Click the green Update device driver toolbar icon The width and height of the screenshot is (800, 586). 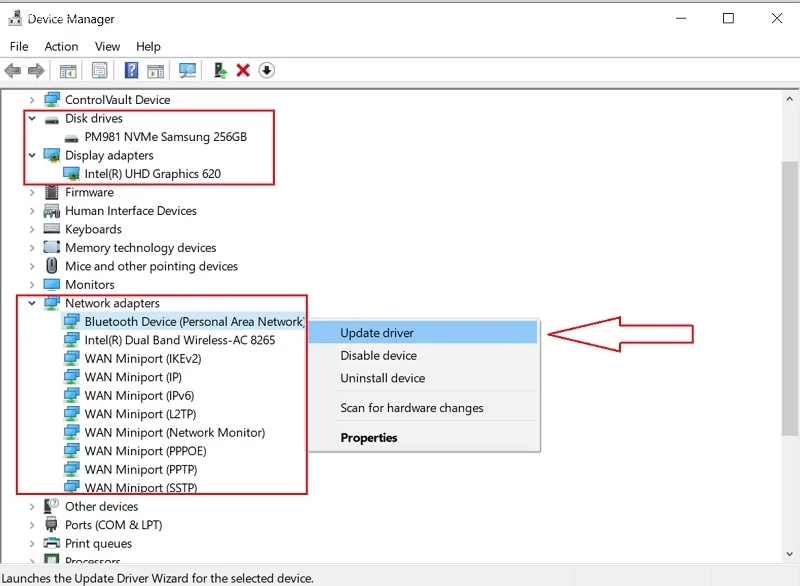click(220, 70)
